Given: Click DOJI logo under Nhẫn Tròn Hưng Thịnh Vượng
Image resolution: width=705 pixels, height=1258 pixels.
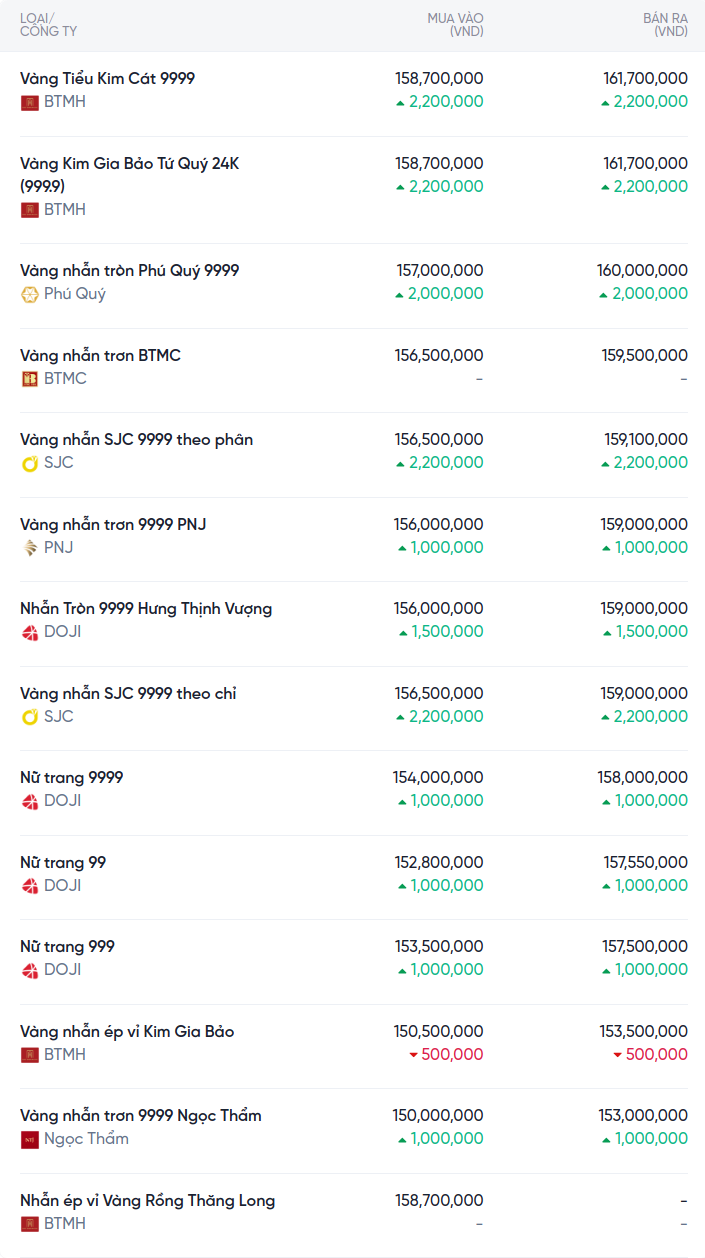Looking at the screenshot, I should click(29, 632).
